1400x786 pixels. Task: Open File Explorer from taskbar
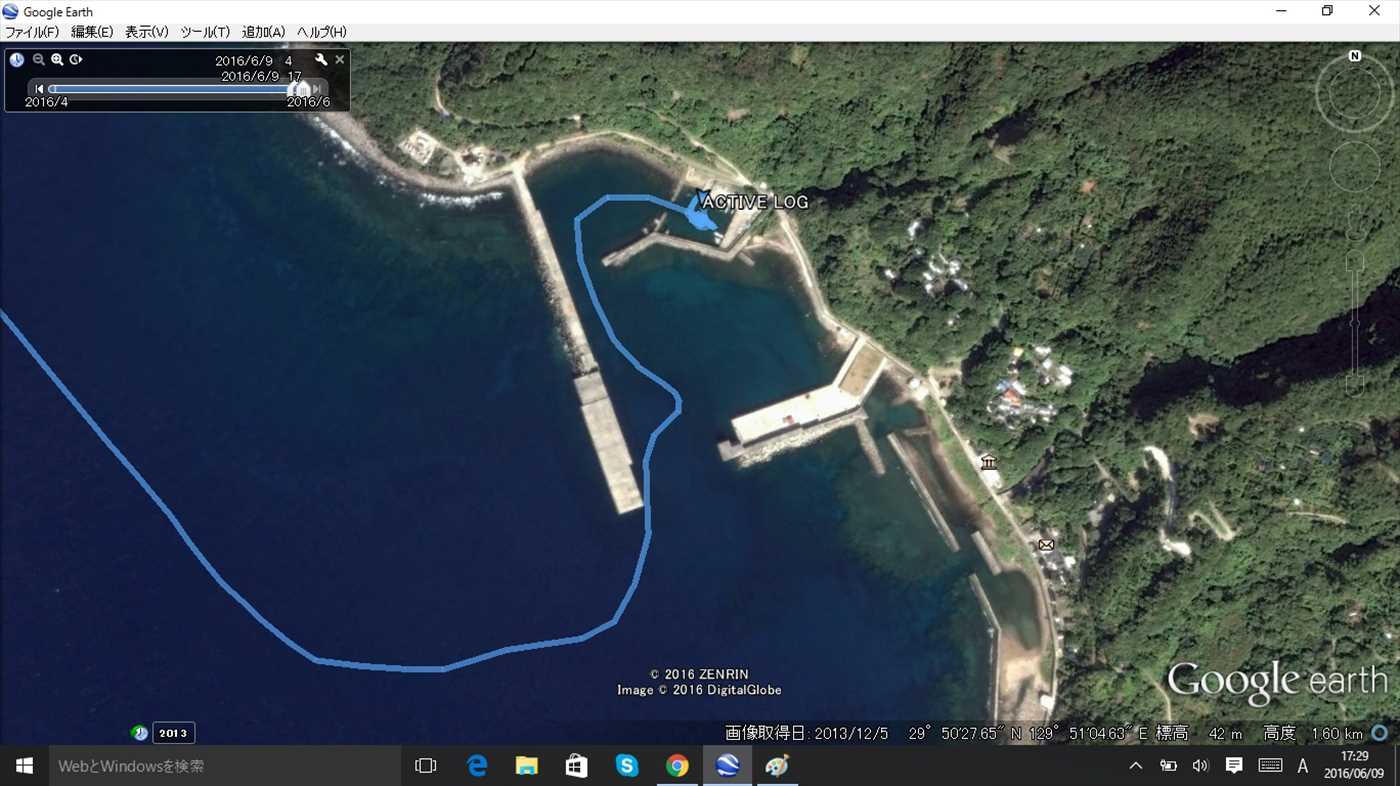click(527, 766)
